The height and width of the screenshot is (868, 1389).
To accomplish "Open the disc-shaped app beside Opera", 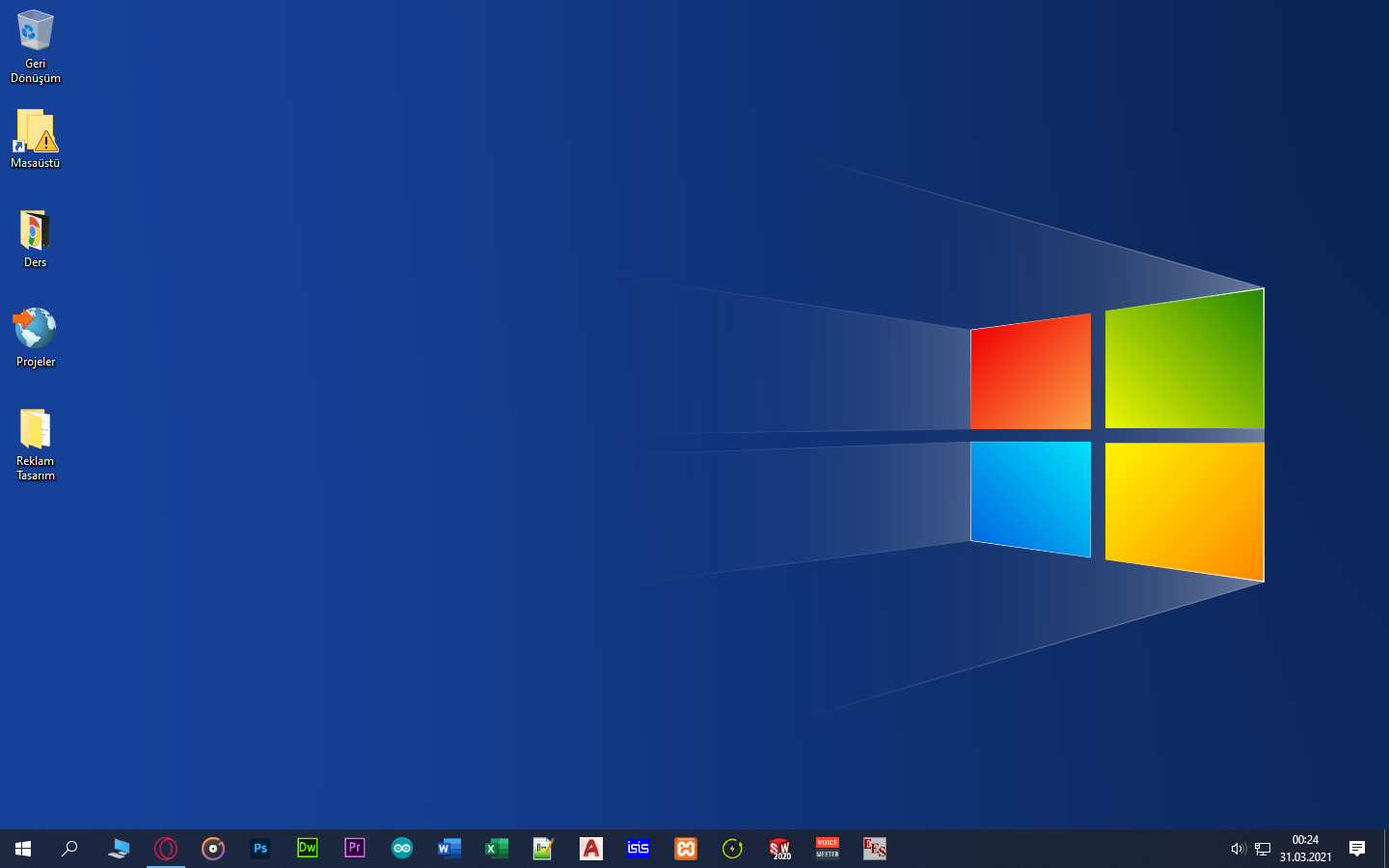I will click(213, 849).
